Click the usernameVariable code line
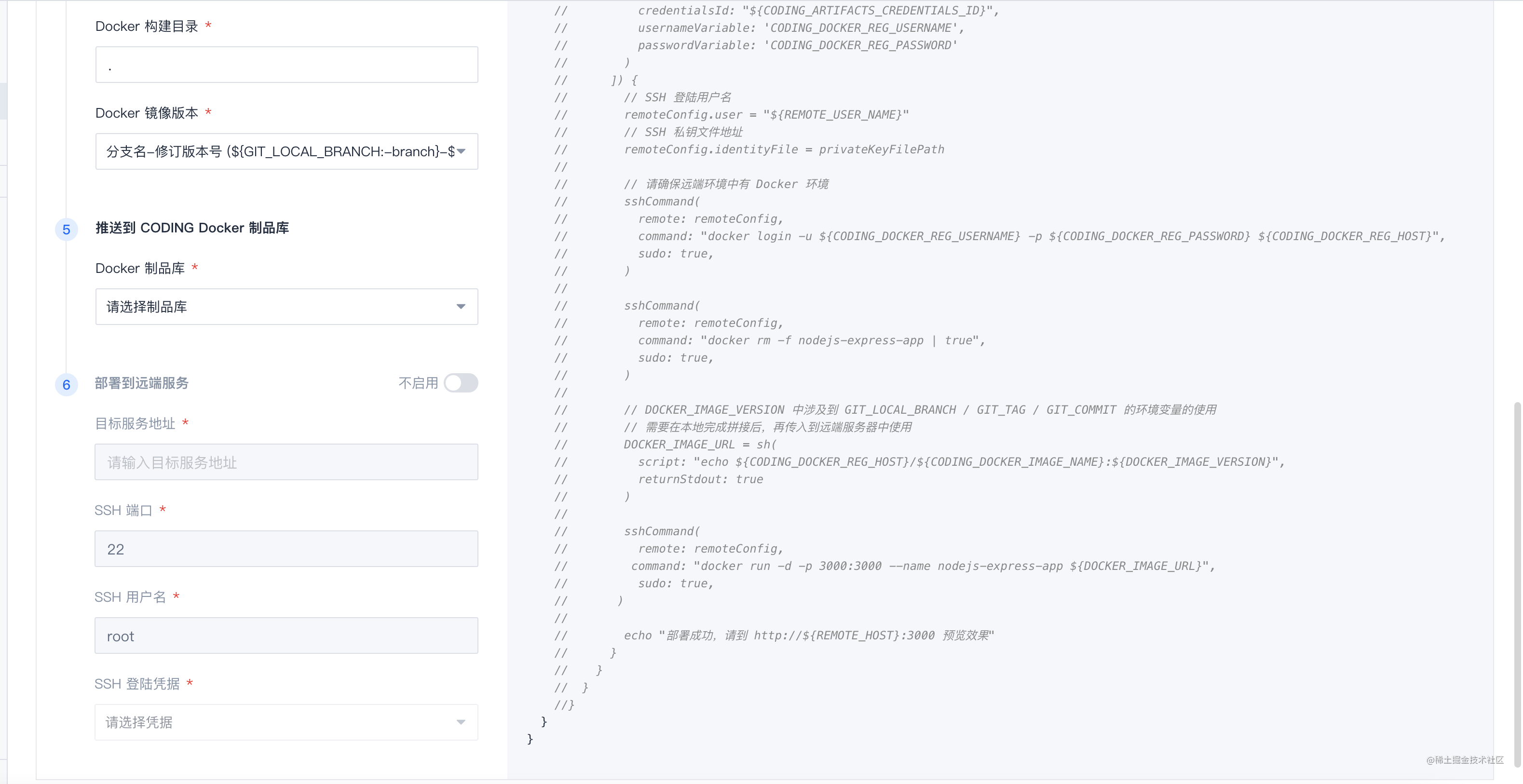Screen dimensions: 1523x784 tap(801, 28)
